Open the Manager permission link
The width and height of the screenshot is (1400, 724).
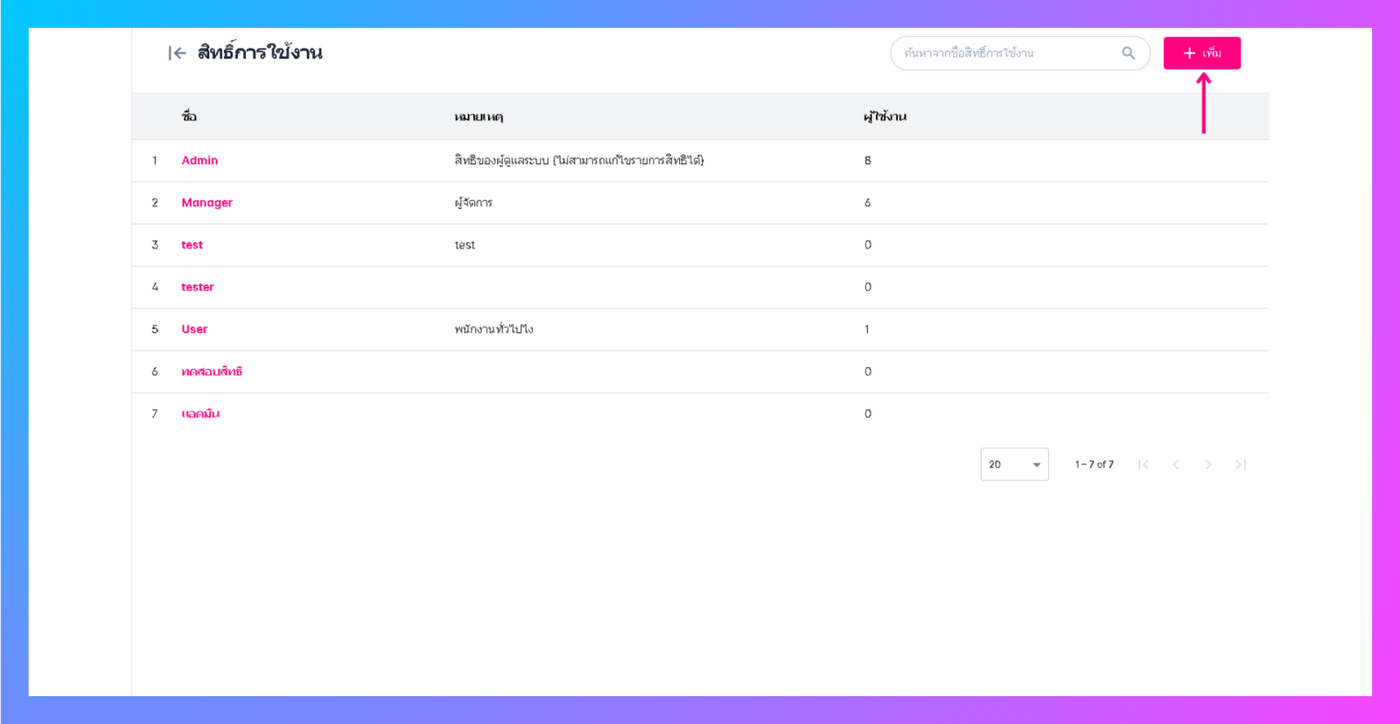click(x=207, y=203)
